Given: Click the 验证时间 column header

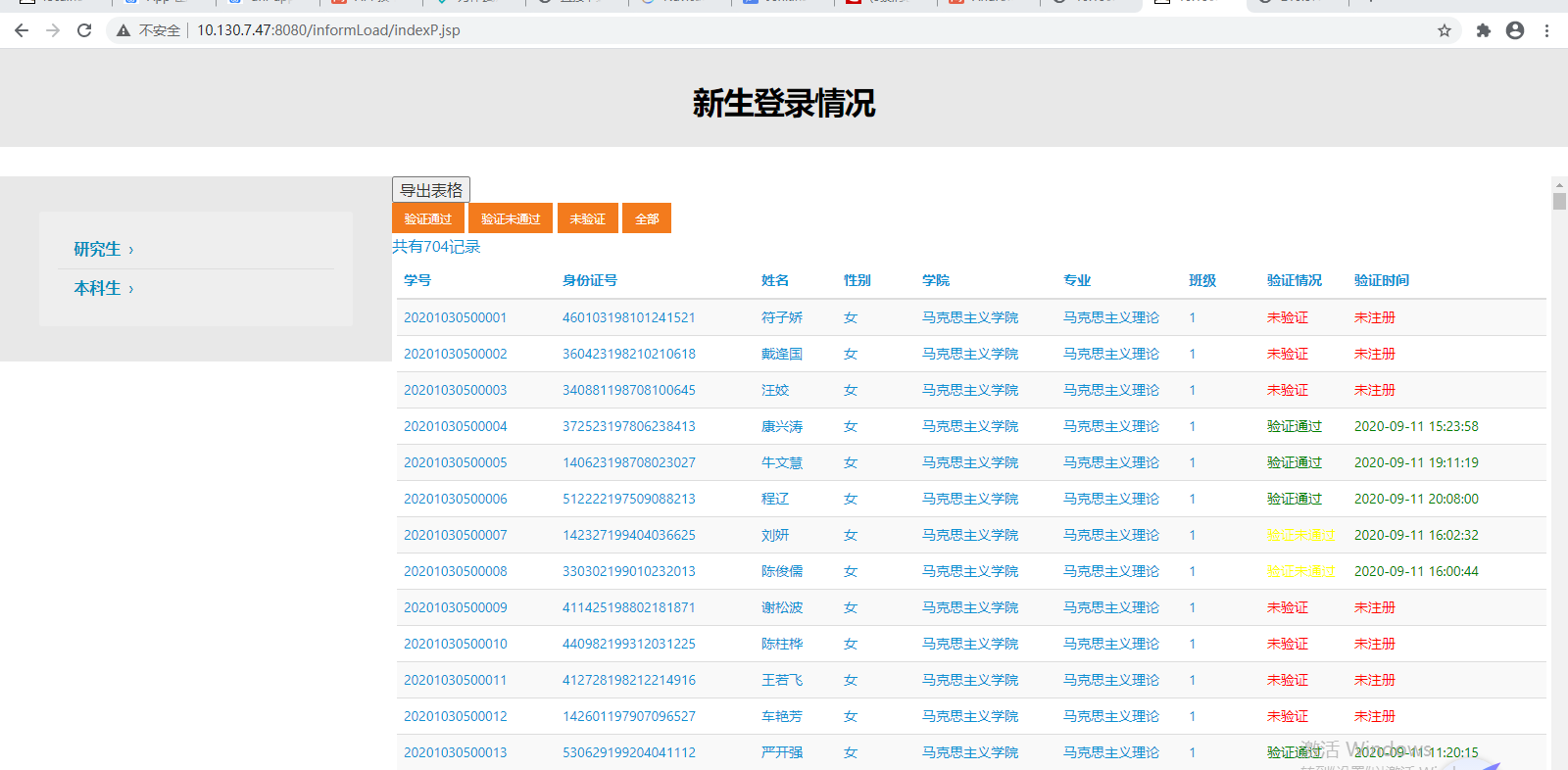Looking at the screenshot, I should pyautogui.click(x=1382, y=280).
